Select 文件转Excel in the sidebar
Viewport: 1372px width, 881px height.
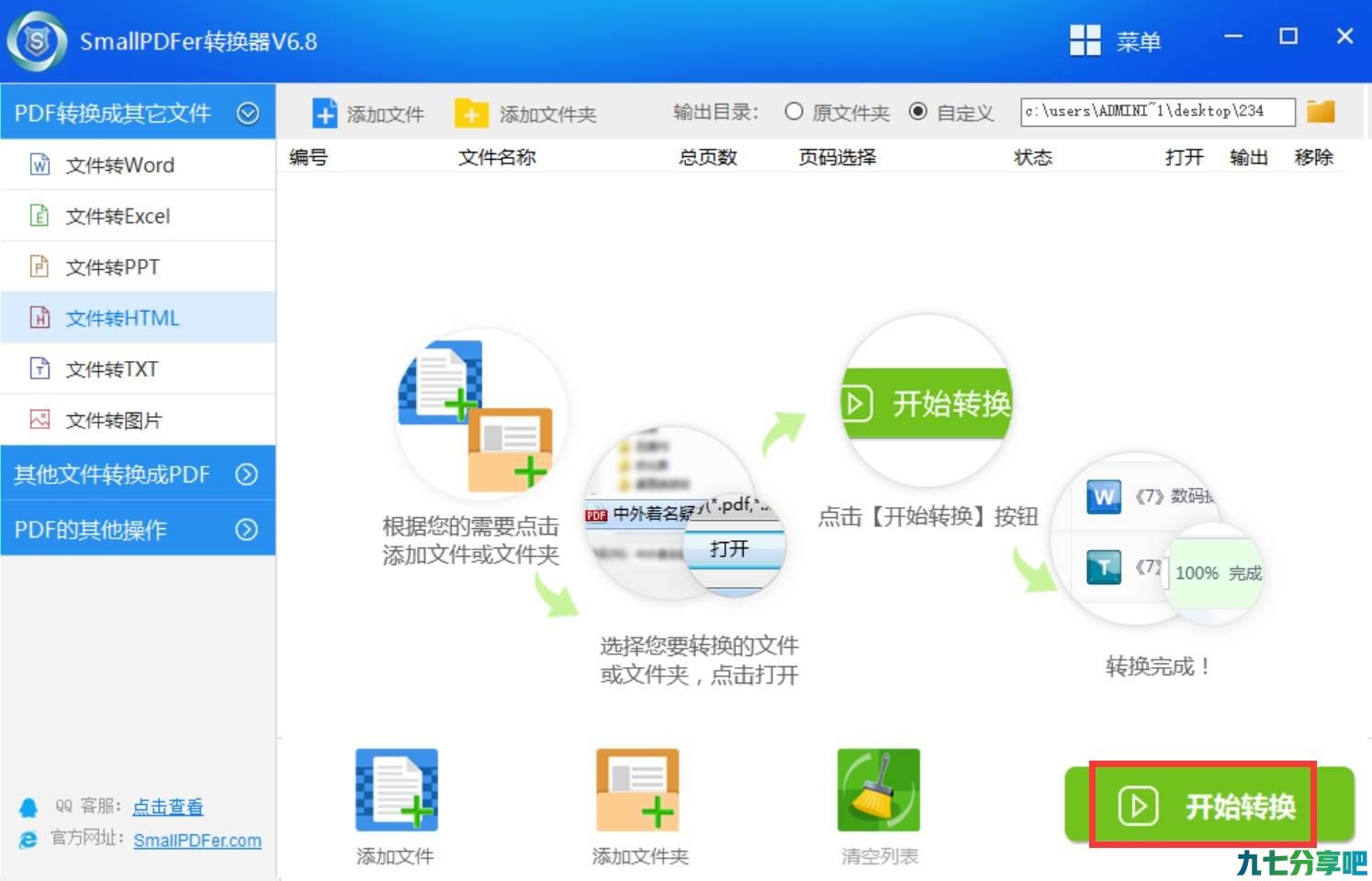[x=138, y=216]
